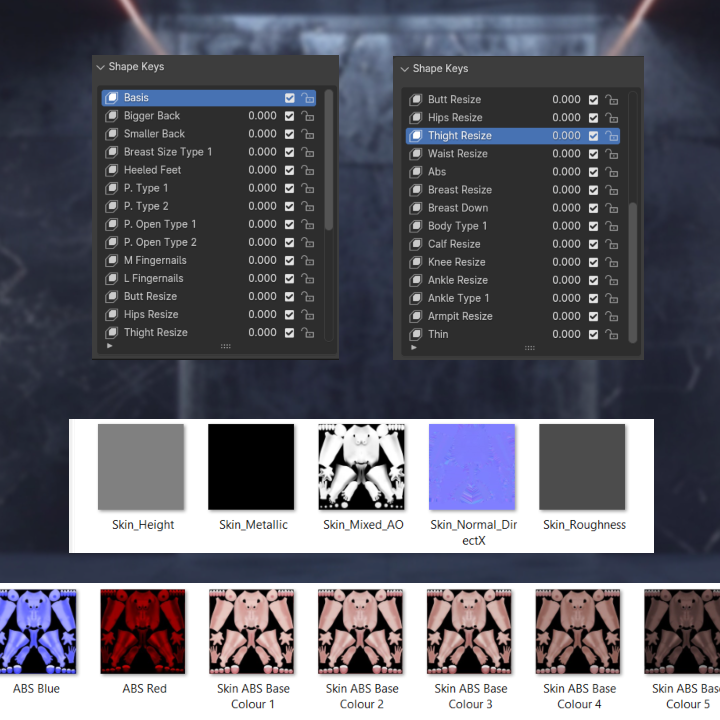Toggle lock icon on Basis row
This screenshot has width=720, height=720.
click(308, 98)
